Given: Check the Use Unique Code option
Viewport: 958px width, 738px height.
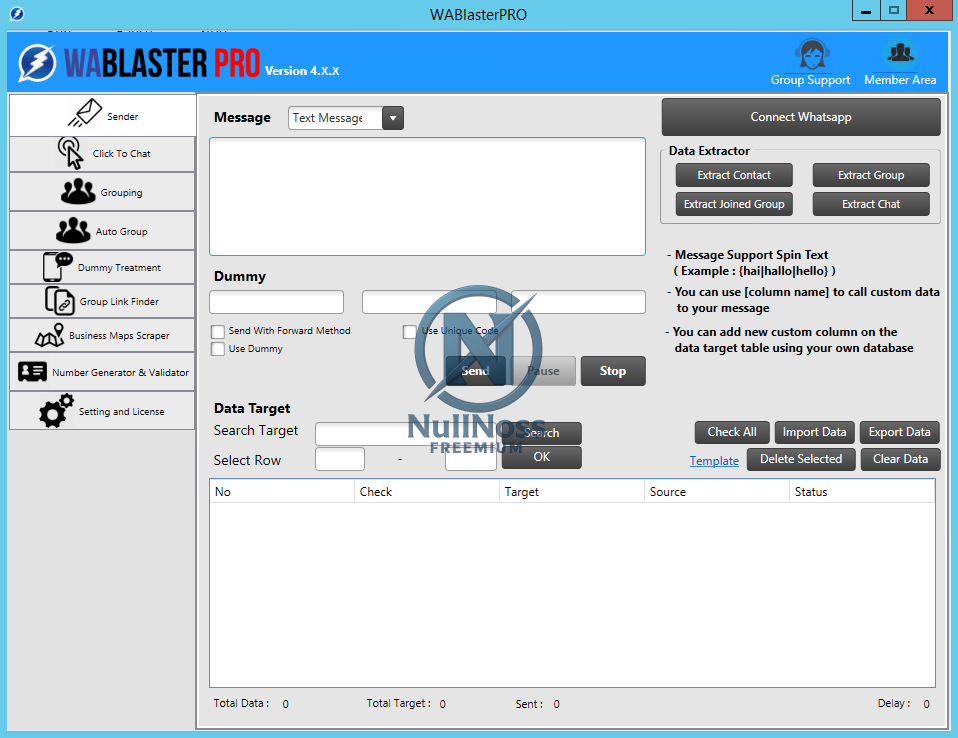Looking at the screenshot, I should click(410, 331).
